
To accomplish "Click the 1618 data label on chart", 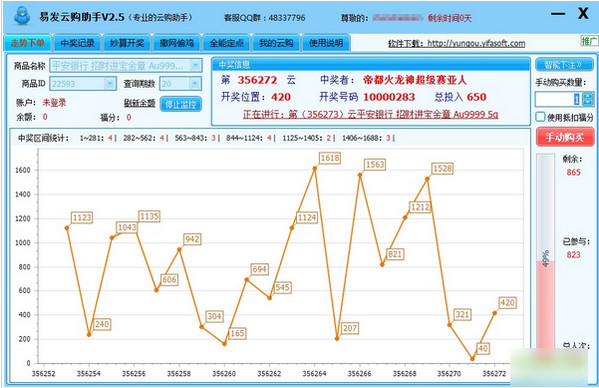I will pyautogui.click(x=330, y=158).
